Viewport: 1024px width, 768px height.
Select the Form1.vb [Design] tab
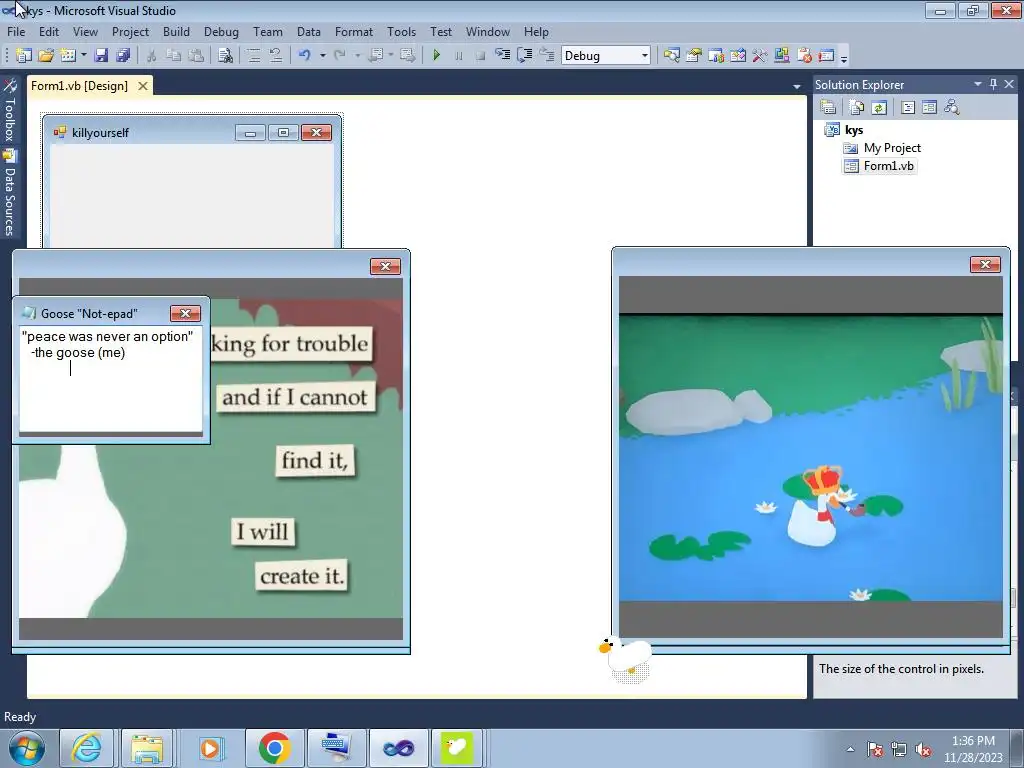(x=80, y=86)
